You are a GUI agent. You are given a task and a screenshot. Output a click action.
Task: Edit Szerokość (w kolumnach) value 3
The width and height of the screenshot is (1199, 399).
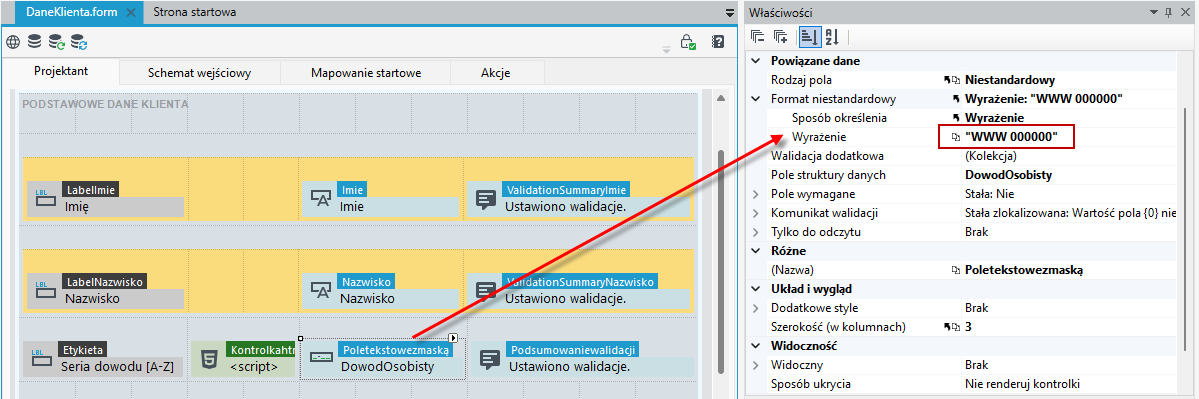[969, 327]
